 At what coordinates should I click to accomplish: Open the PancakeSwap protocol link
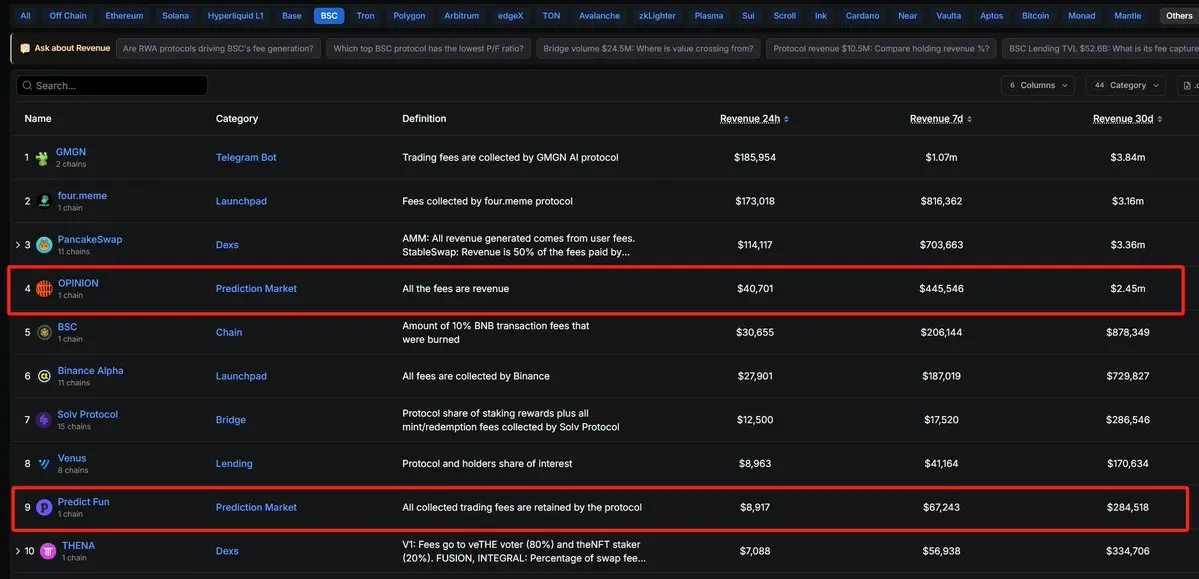click(x=89, y=239)
